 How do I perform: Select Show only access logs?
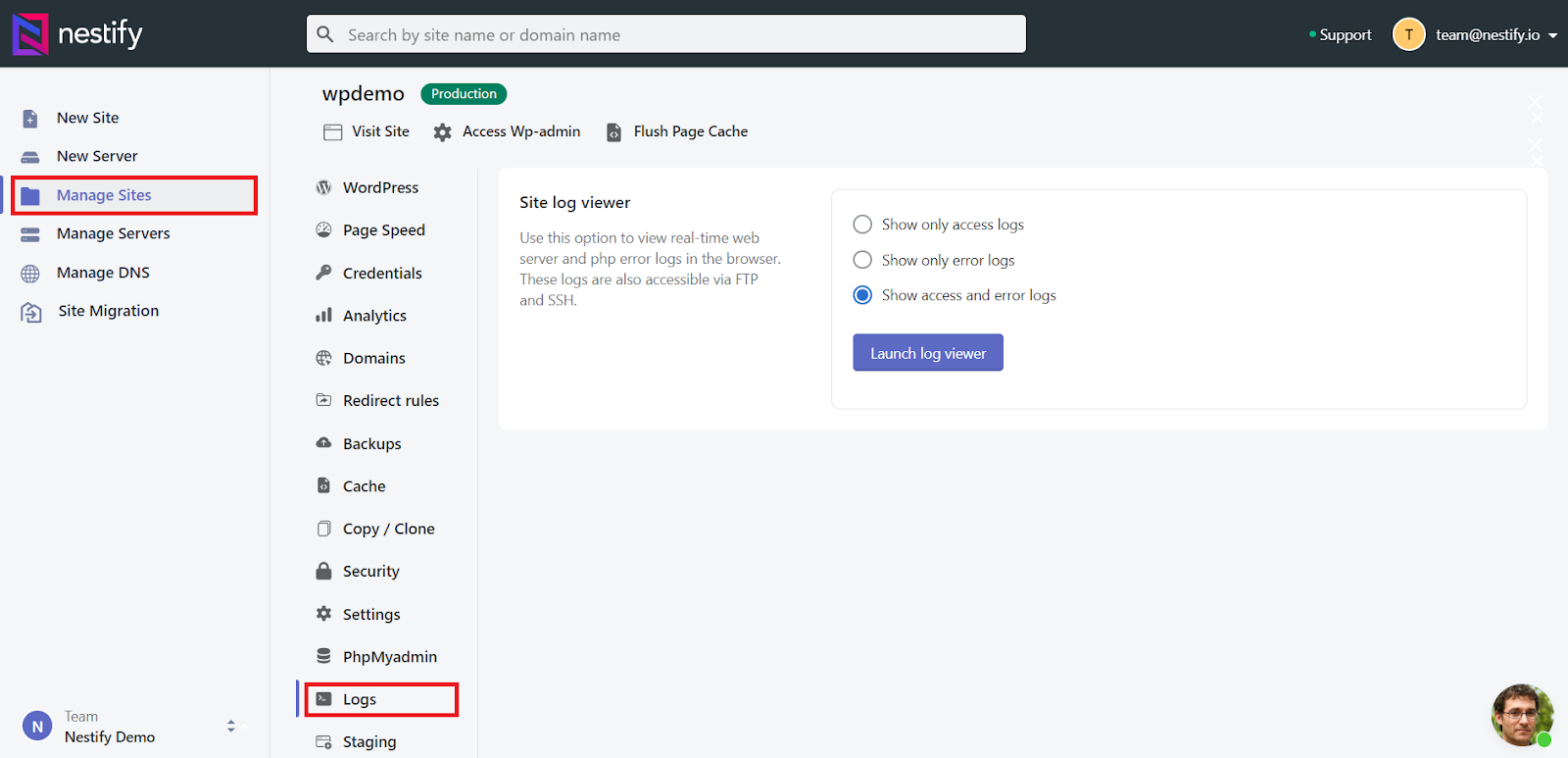coord(862,225)
